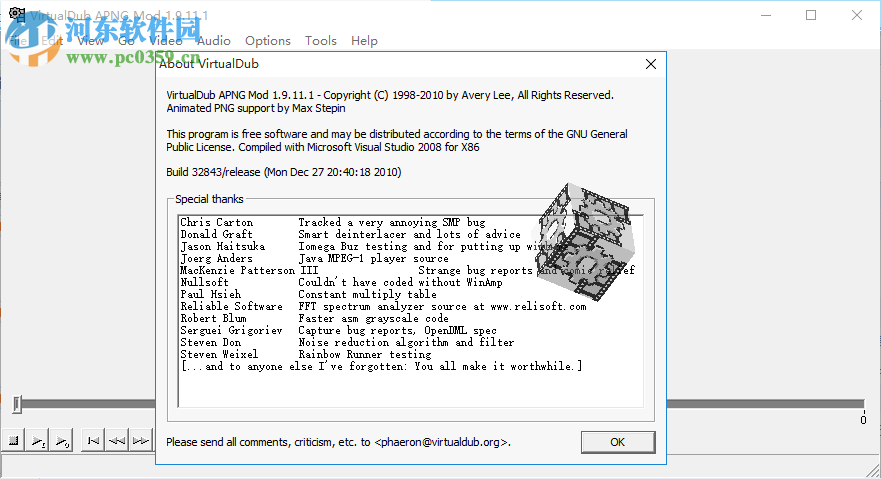
Task: Jump to the start of video
Action: [x=93, y=441]
